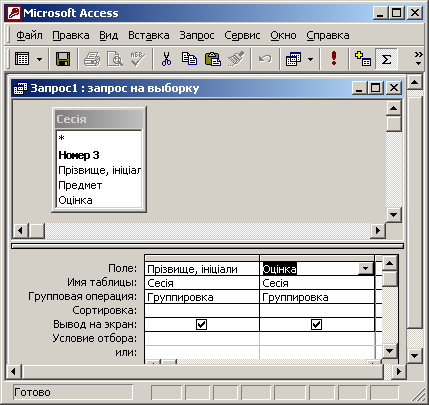
Task: Click the или cell under Оцінка column
Action: (x=317, y=352)
